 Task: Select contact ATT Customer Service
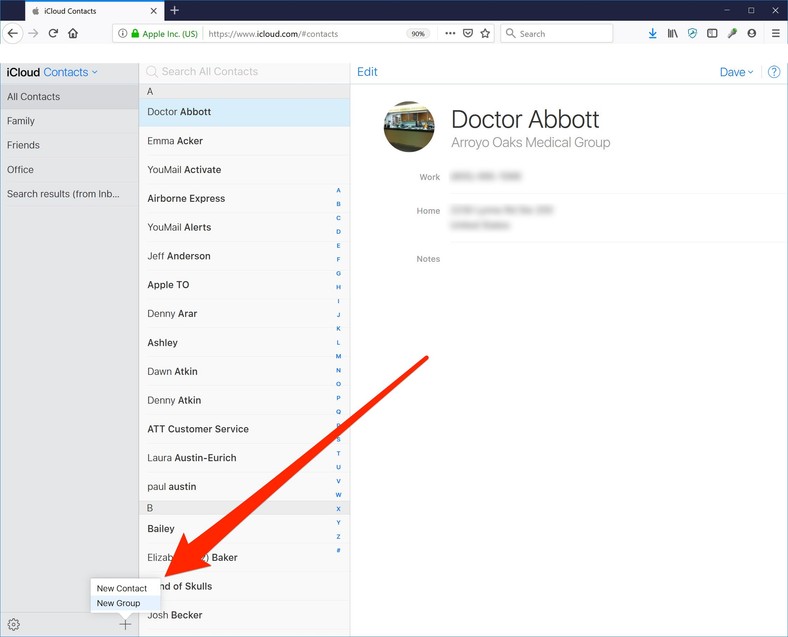(244, 429)
